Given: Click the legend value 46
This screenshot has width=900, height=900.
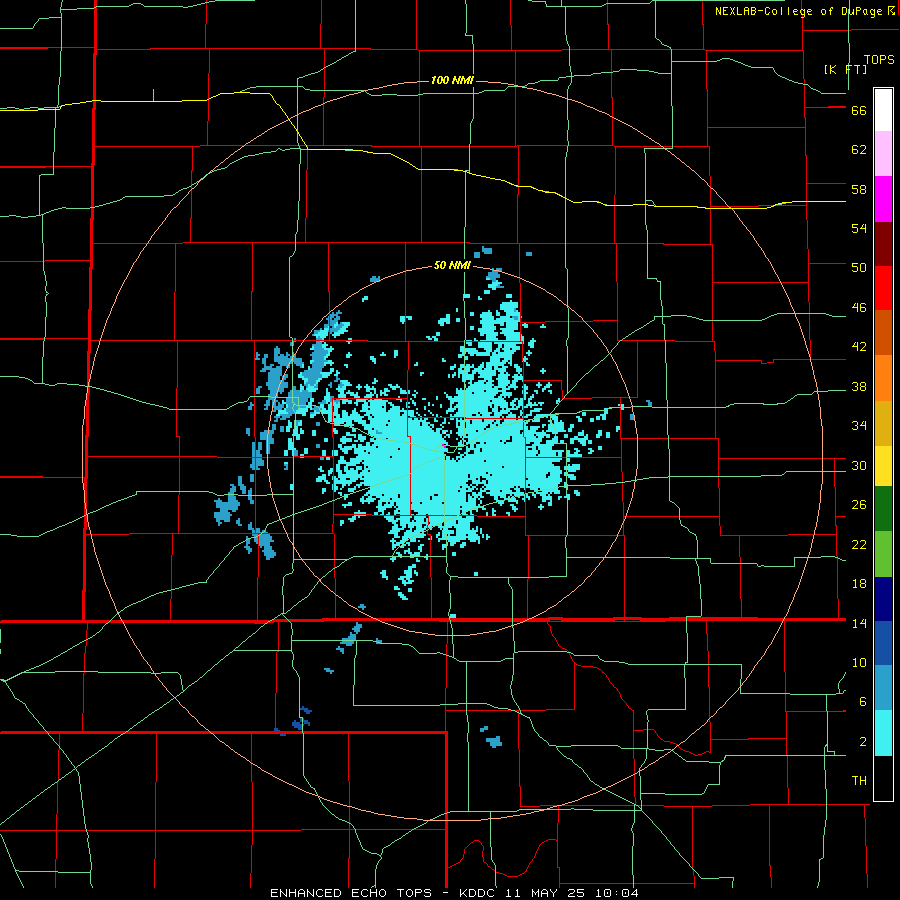Looking at the screenshot, I should point(859,308).
